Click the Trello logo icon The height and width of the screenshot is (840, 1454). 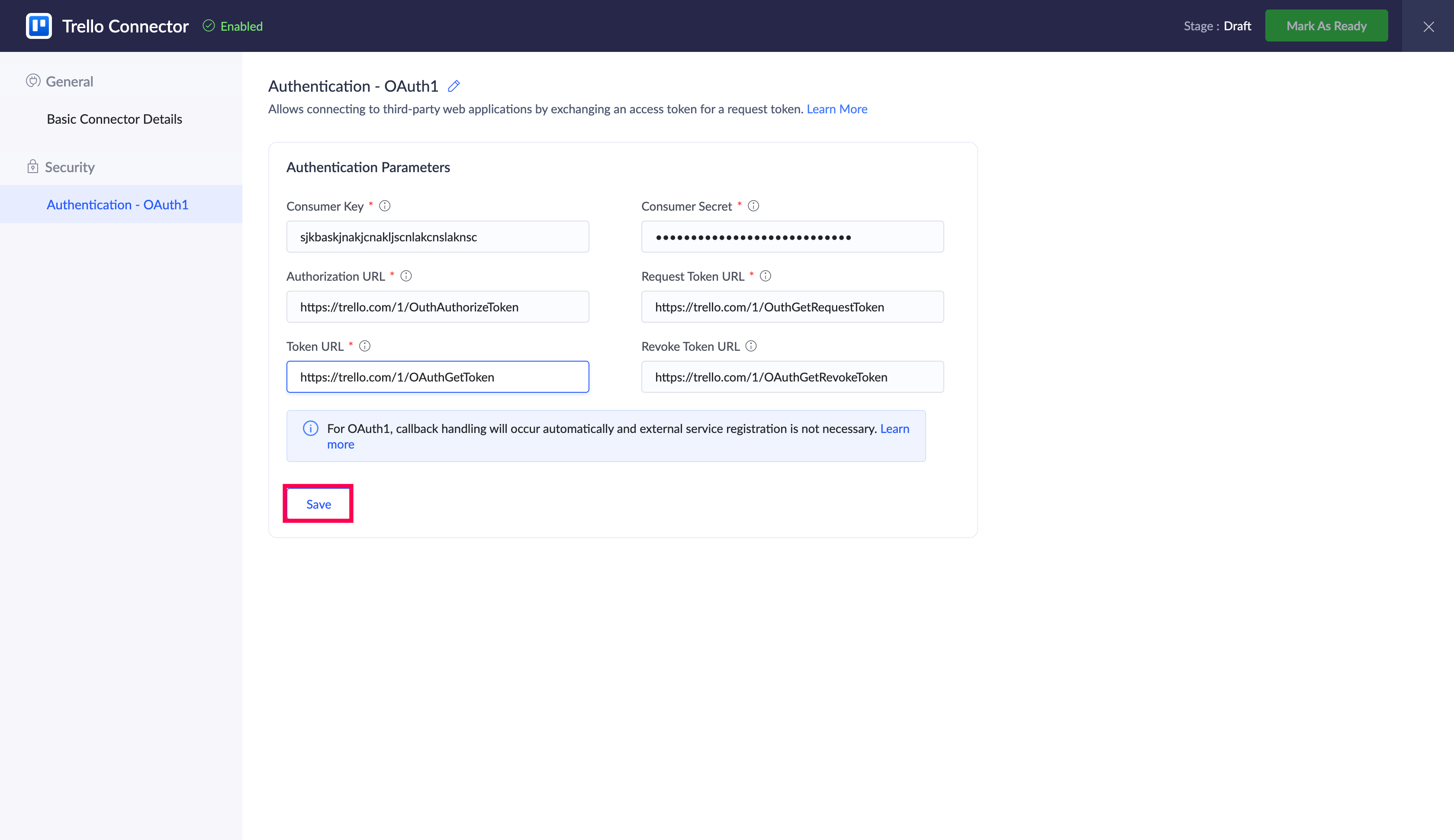tap(39, 26)
